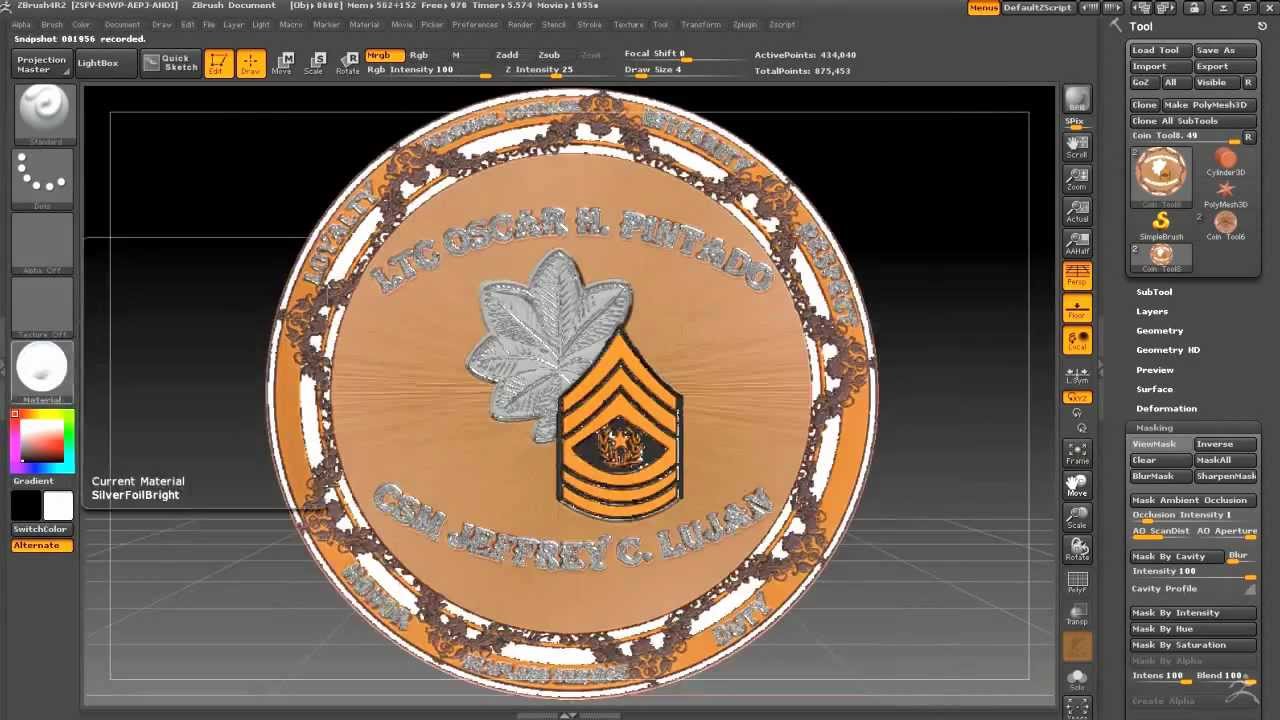Activate the Scale transform icon in top shelf
Image resolution: width=1280 pixels, height=720 pixels.
click(314, 64)
